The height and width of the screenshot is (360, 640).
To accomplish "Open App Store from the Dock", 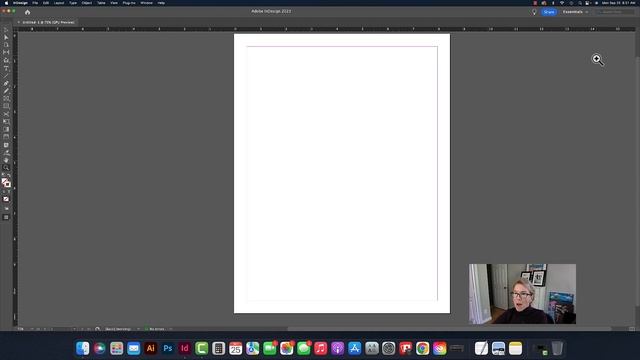I will click(x=355, y=348).
